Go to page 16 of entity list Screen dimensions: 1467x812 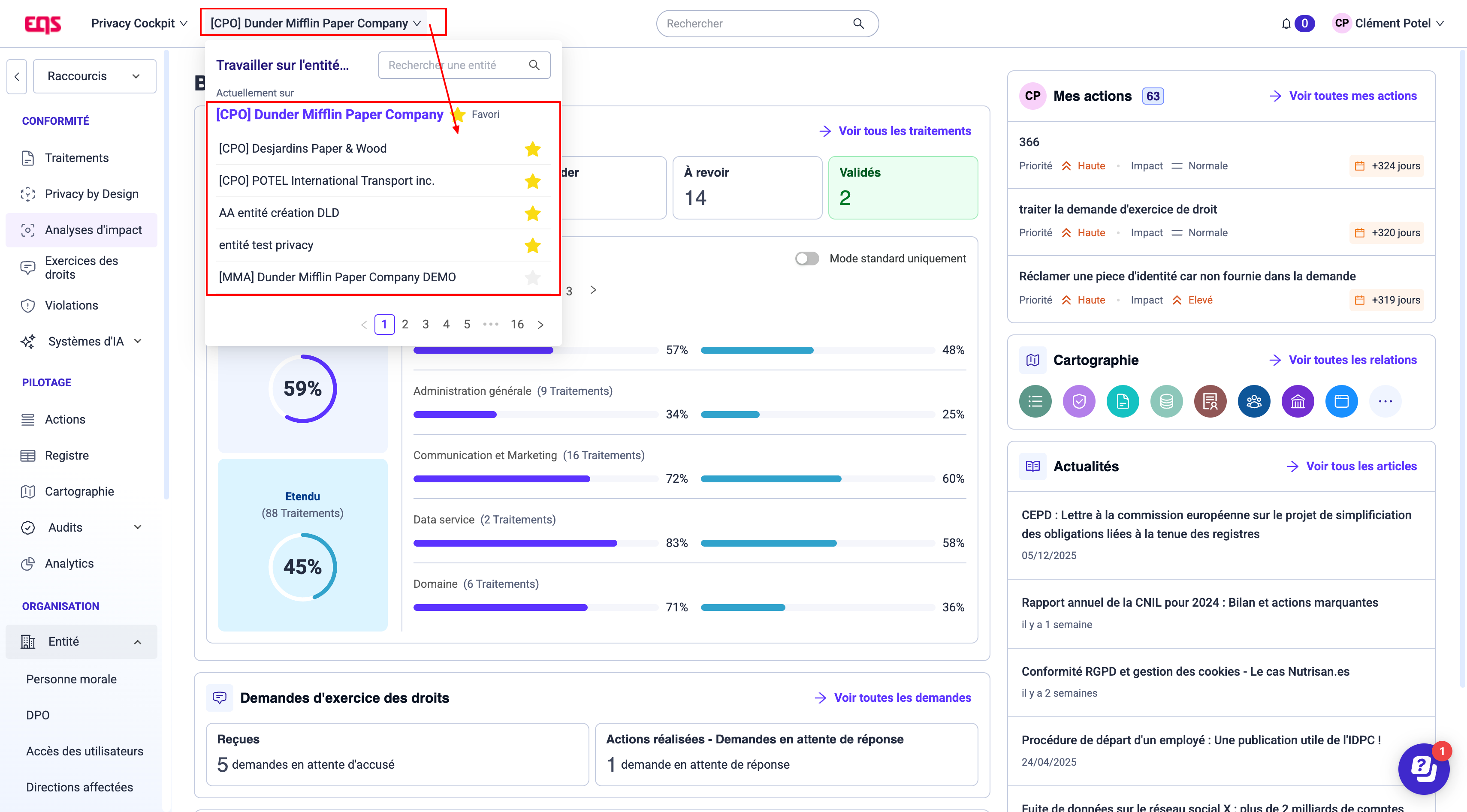click(x=517, y=325)
